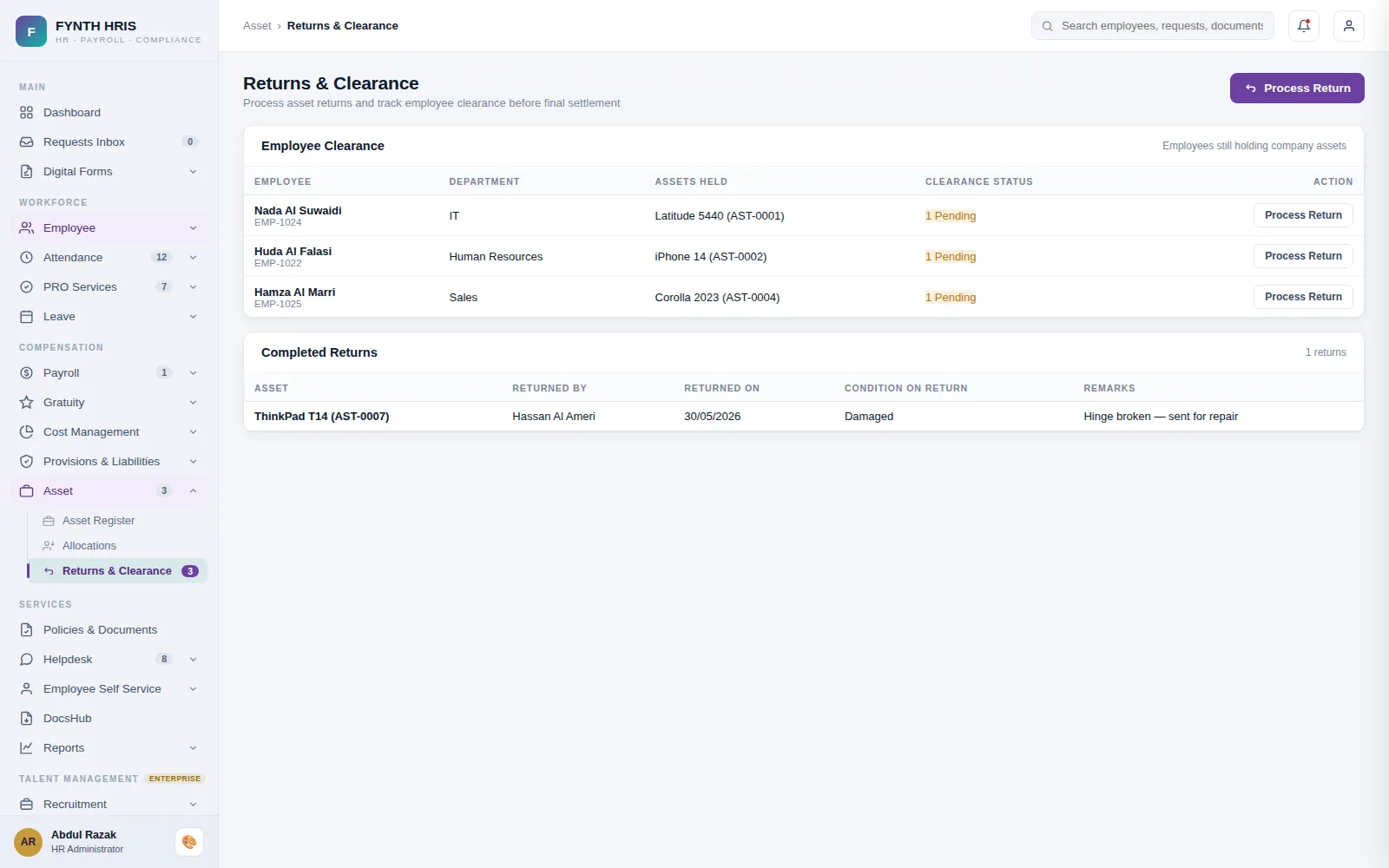Click the Provisions & Liabilities shield icon

coord(27,462)
